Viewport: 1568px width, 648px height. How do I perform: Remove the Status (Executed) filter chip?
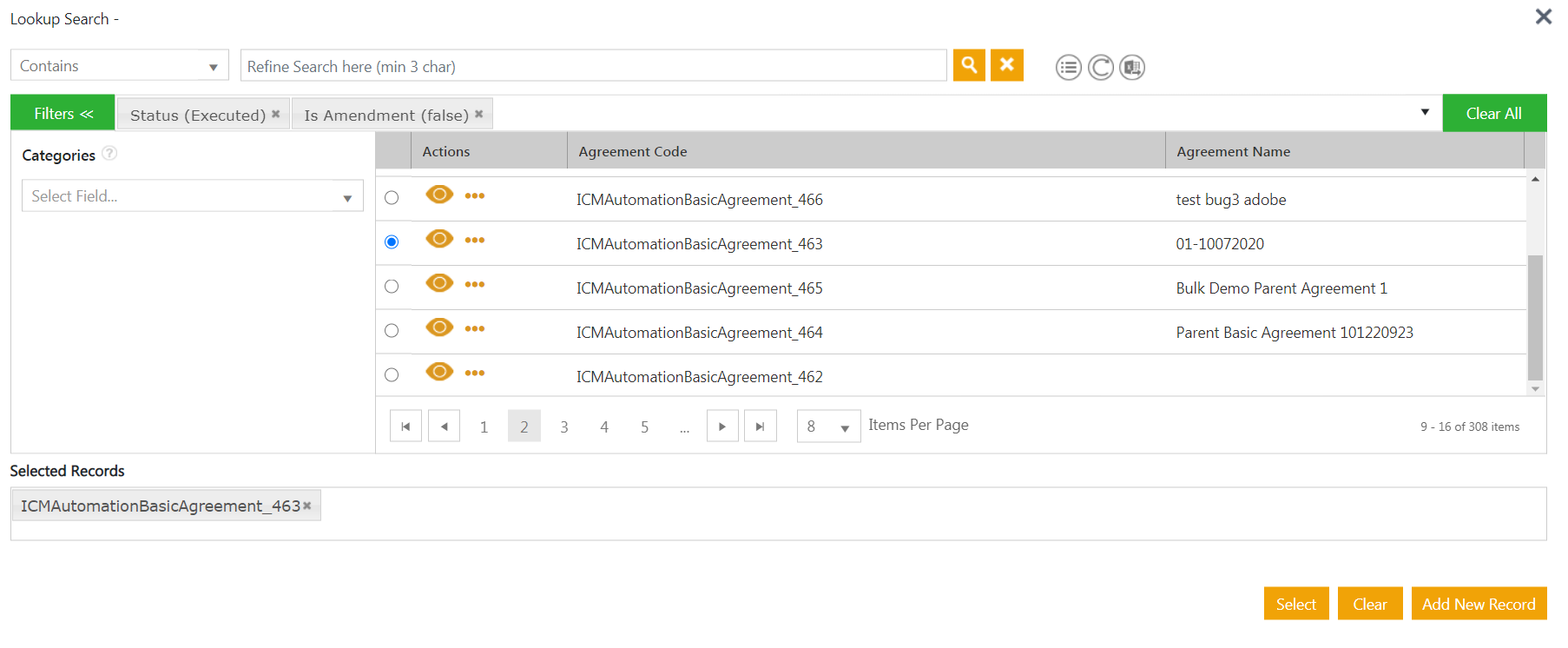tap(276, 114)
